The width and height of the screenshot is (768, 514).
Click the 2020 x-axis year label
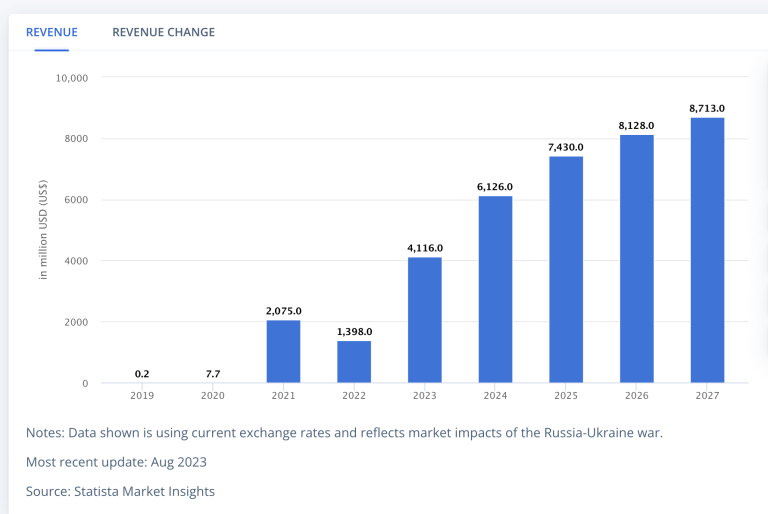tap(213, 396)
